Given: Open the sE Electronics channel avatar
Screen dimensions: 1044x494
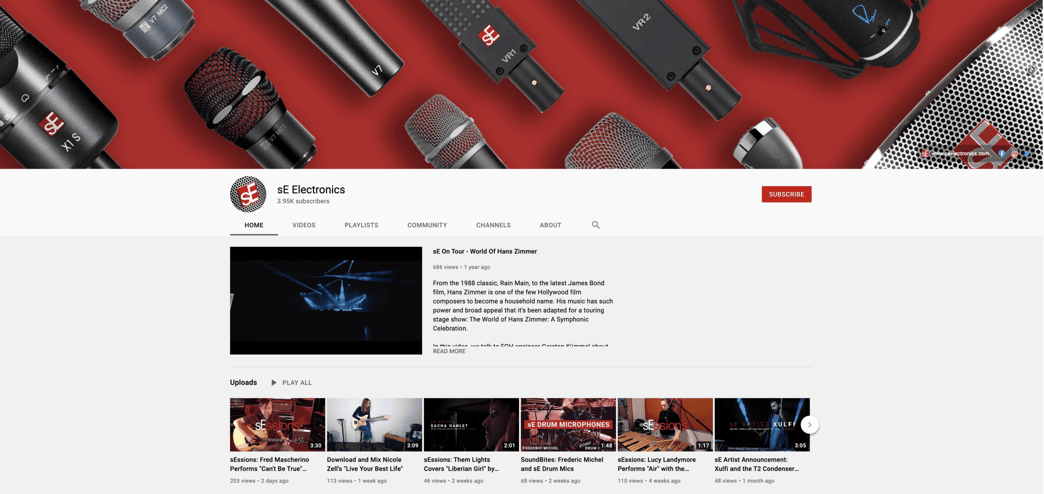Looking at the screenshot, I should pos(248,194).
